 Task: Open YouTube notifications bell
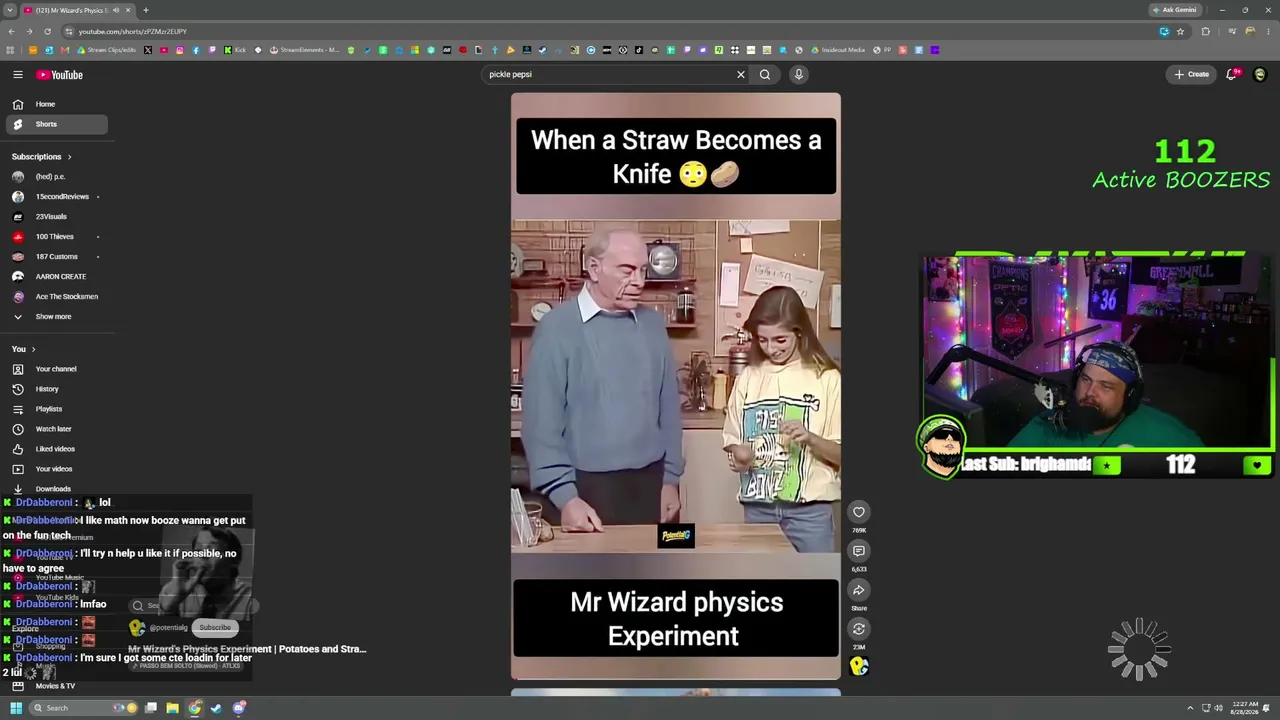pyautogui.click(x=1233, y=74)
